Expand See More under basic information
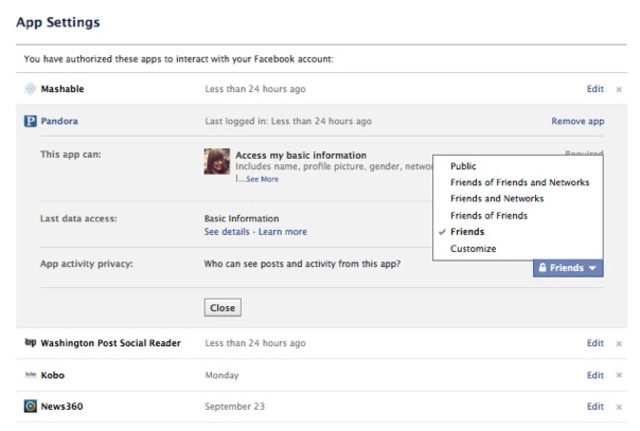Image resolution: width=640 pixels, height=431 pixels. pyautogui.click(x=262, y=179)
